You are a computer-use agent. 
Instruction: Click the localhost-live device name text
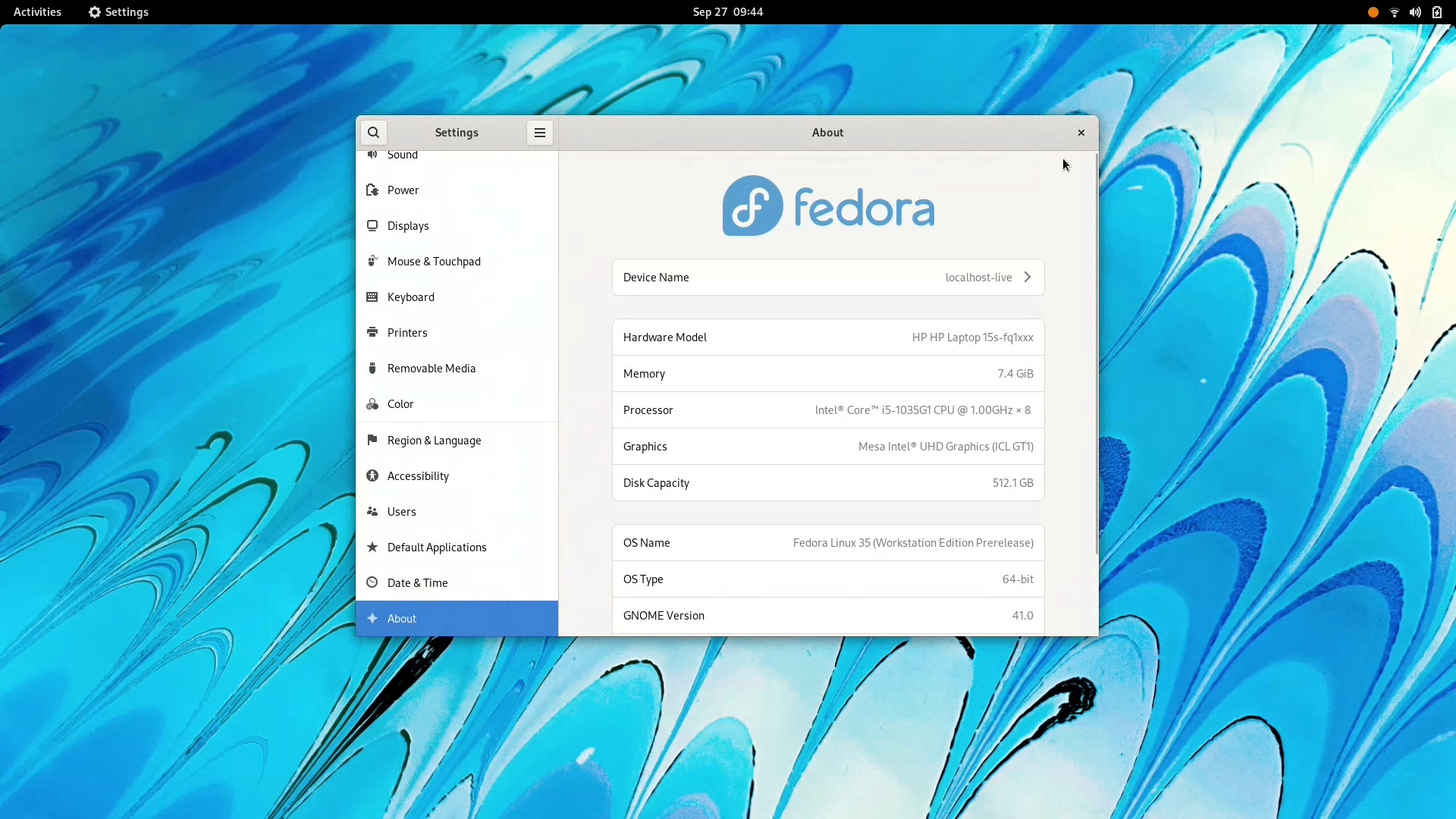coord(978,278)
